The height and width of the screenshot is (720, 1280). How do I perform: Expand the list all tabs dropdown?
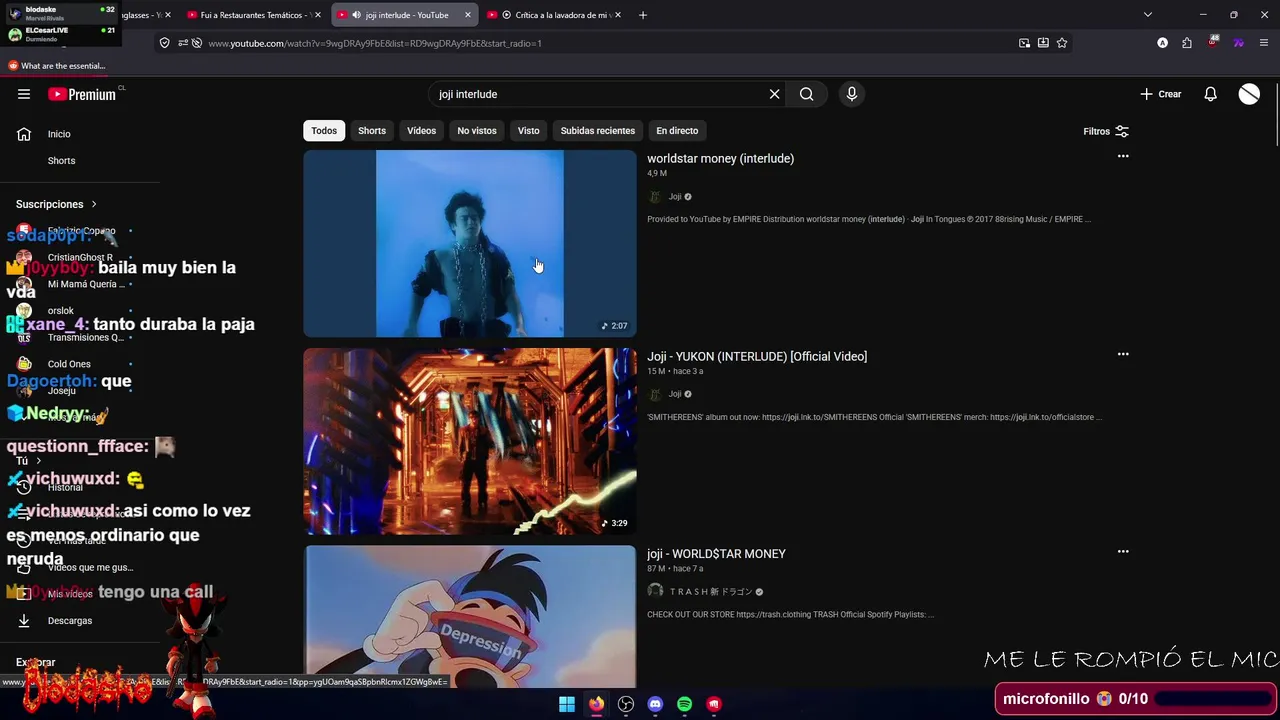click(x=1148, y=15)
